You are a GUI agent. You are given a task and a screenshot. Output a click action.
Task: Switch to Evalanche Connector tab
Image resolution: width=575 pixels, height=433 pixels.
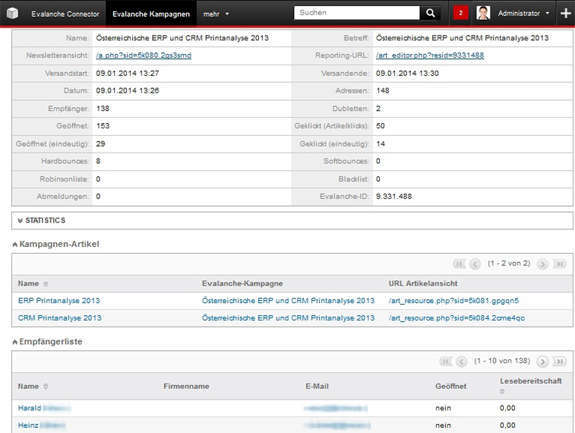[x=65, y=14]
